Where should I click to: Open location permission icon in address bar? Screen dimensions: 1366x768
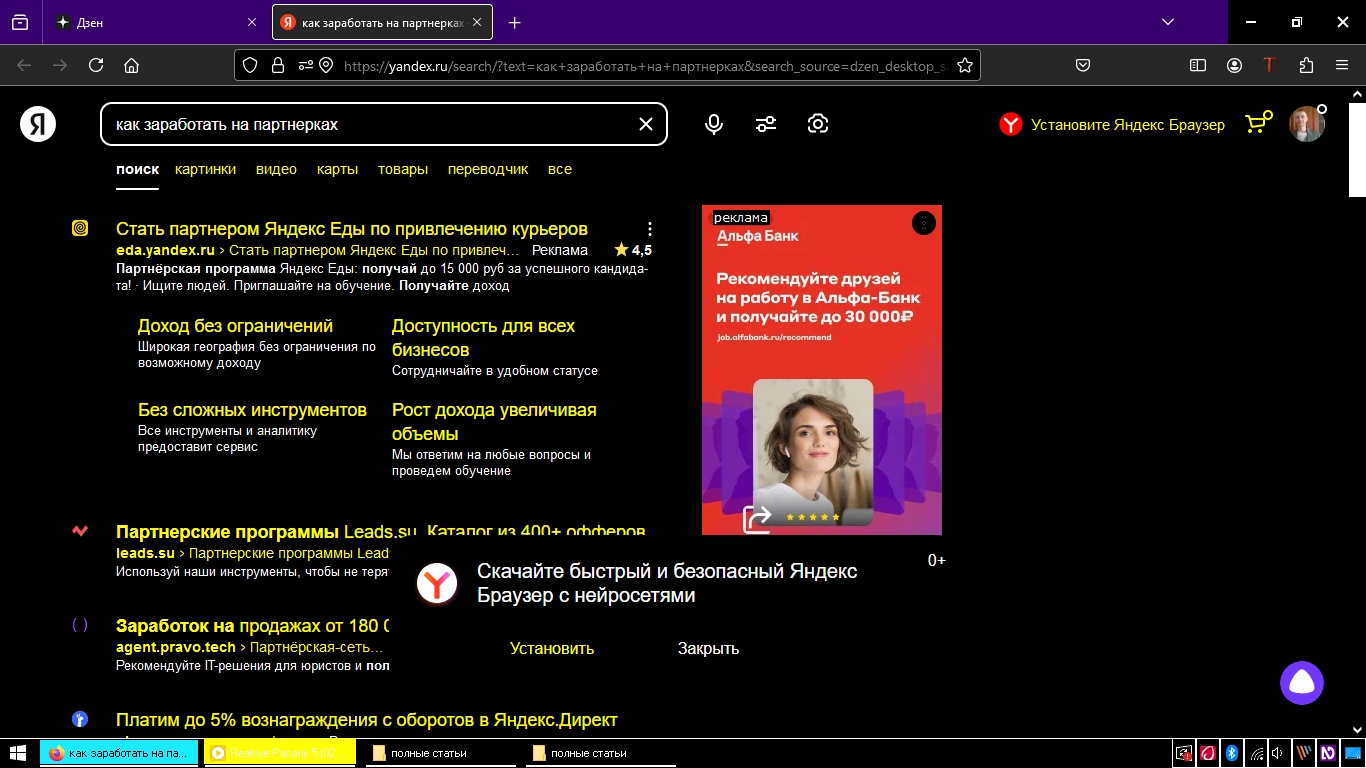point(326,65)
